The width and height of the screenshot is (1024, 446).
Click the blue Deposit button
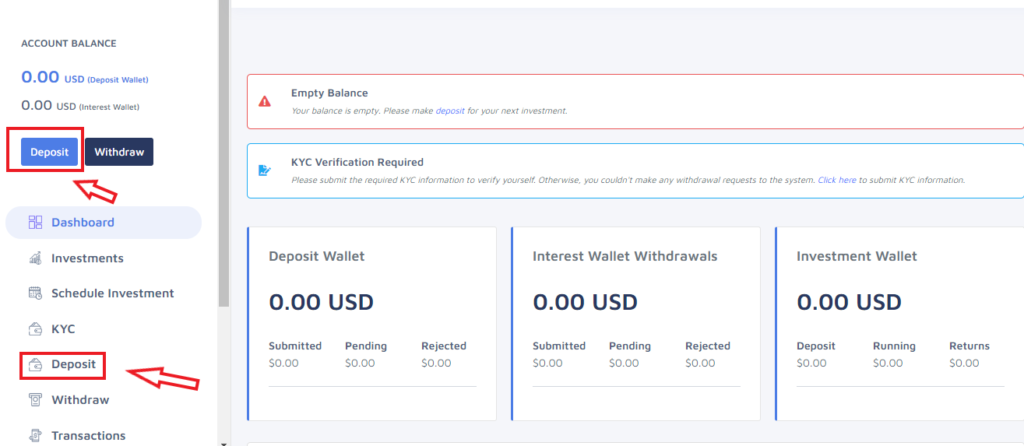(49, 151)
